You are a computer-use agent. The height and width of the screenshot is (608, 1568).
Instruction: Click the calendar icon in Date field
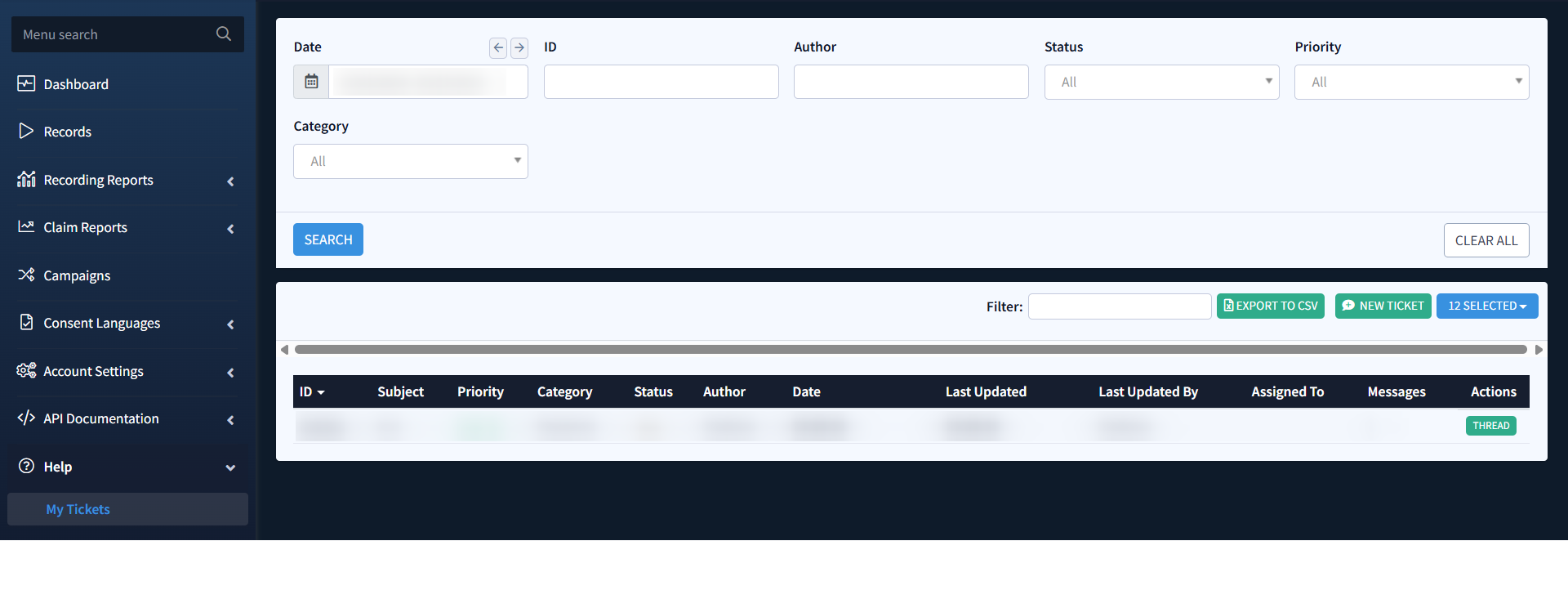[311, 82]
